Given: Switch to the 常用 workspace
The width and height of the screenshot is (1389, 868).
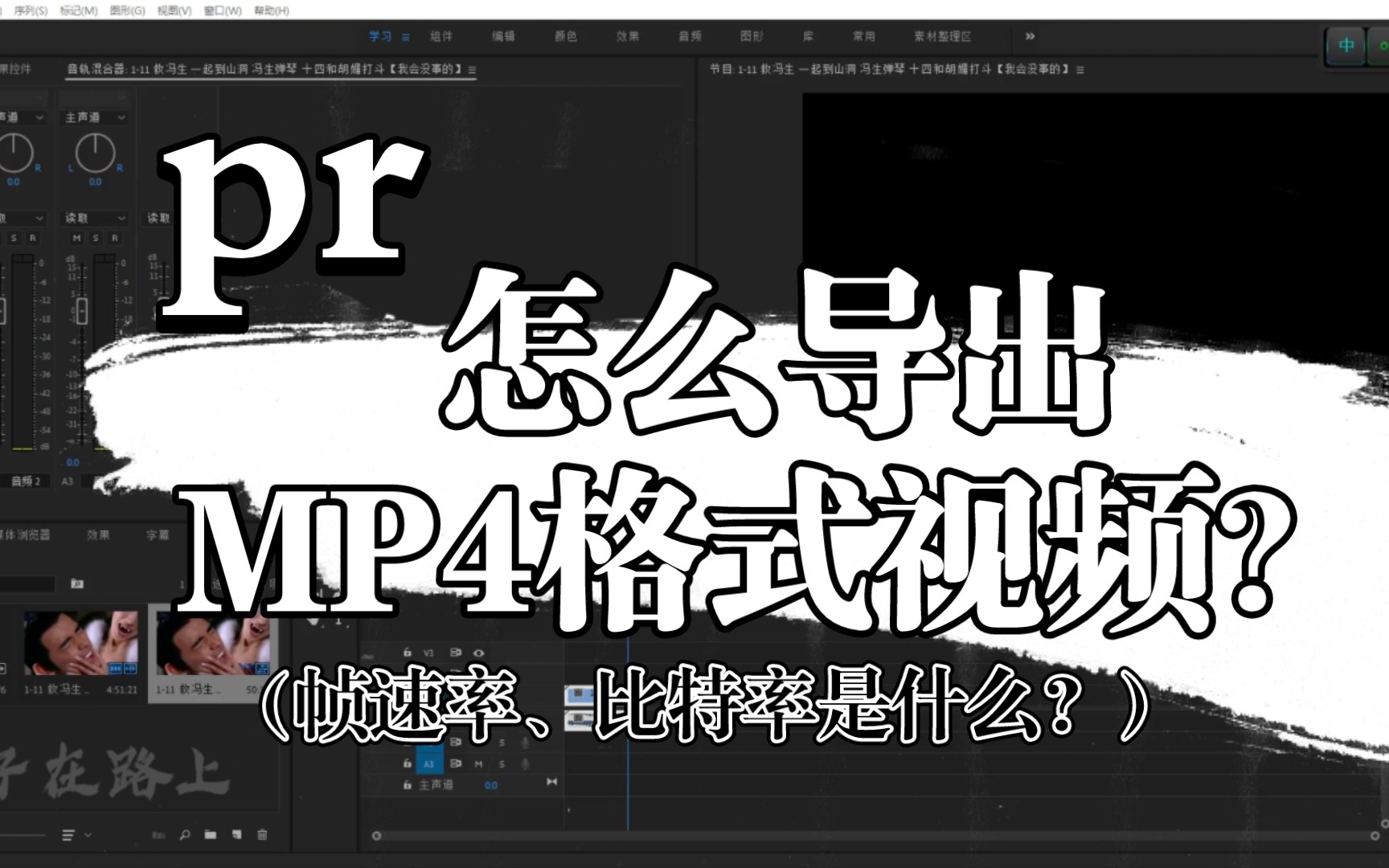Looking at the screenshot, I should click(864, 36).
